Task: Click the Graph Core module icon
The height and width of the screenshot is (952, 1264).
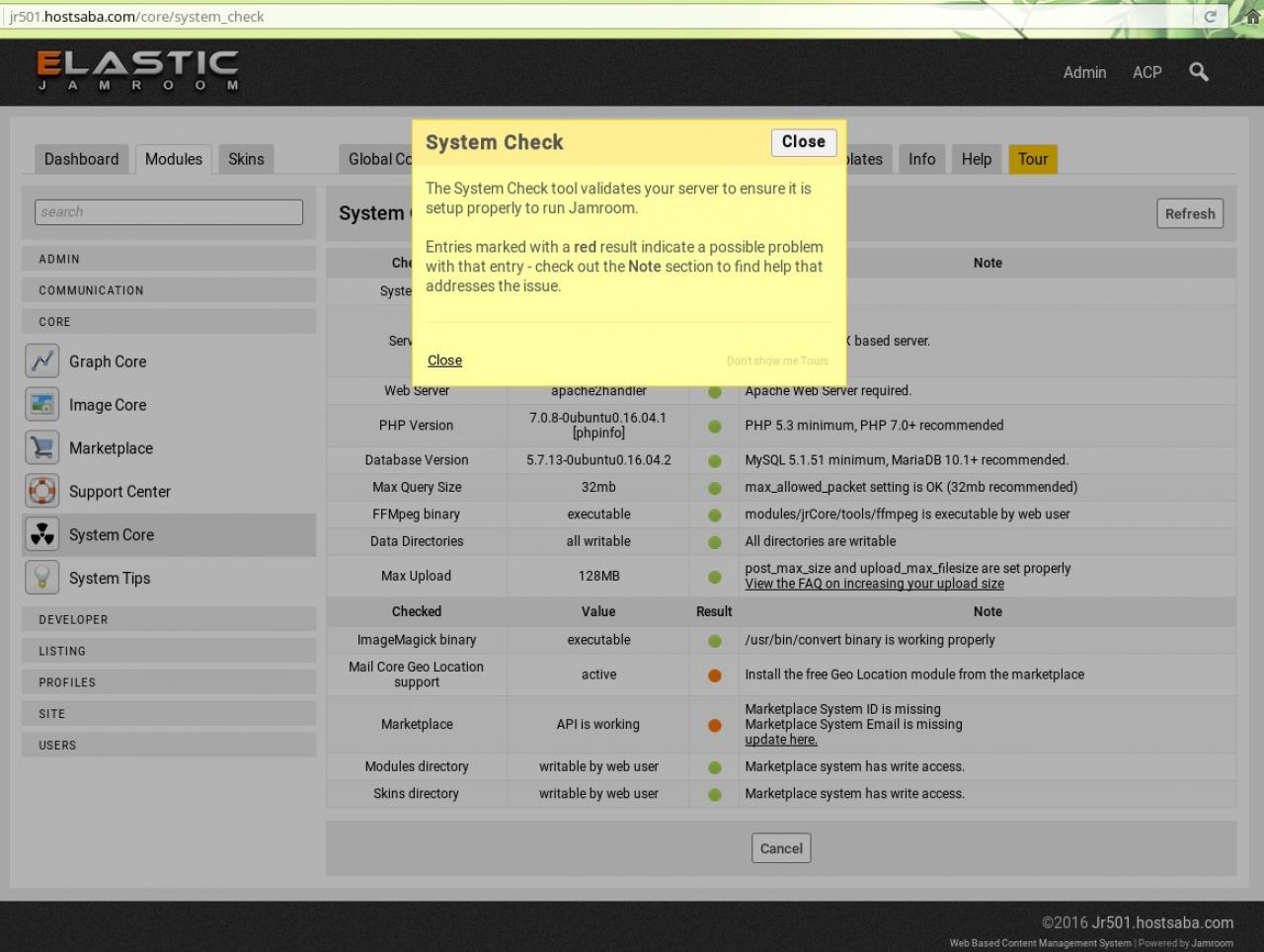Action: pyautogui.click(x=42, y=361)
